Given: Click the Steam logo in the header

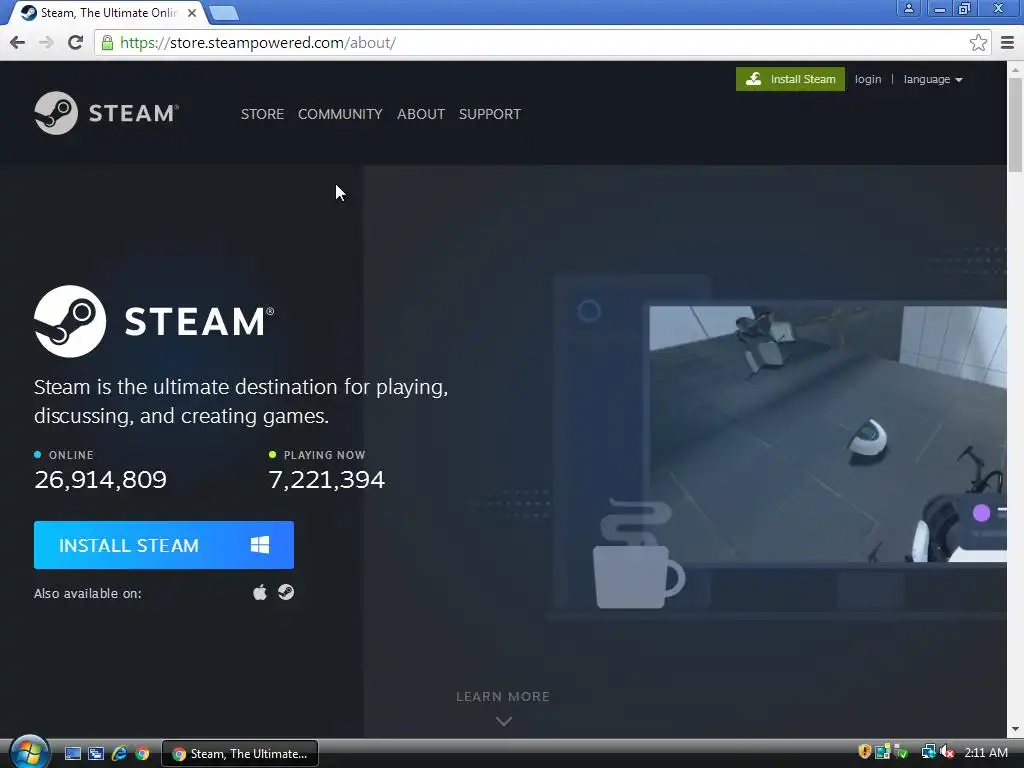Looking at the screenshot, I should 106,113.
